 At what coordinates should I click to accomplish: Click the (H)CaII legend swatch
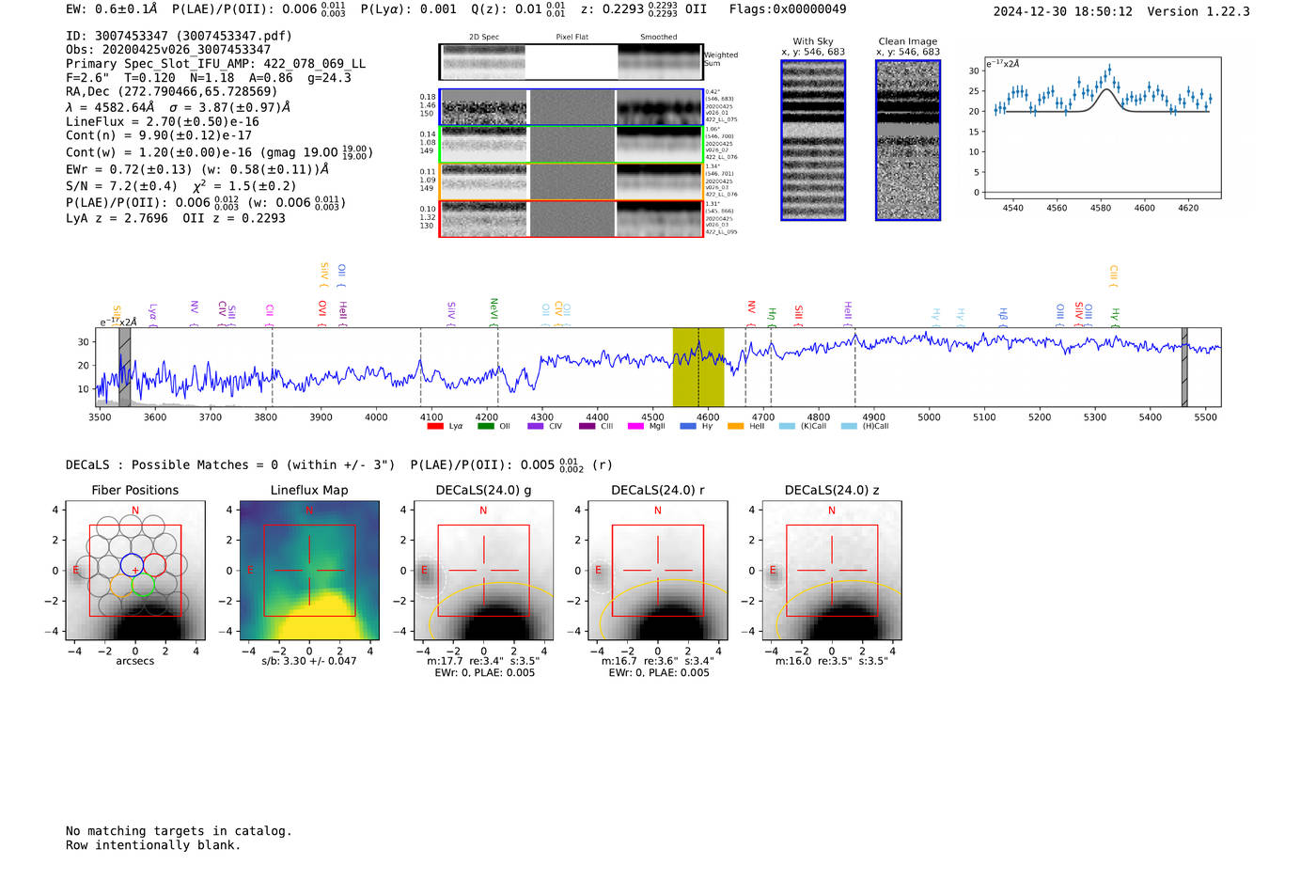tap(849, 426)
